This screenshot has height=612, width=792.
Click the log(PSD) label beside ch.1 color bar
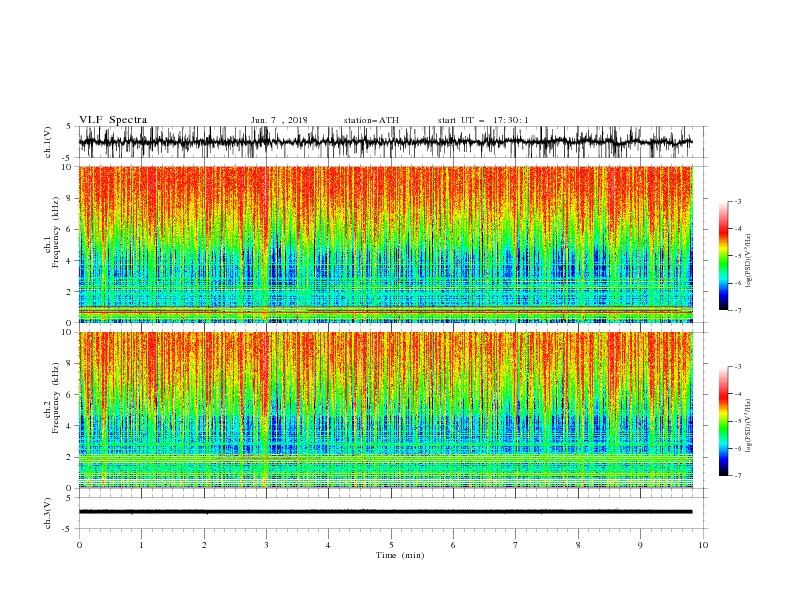[x=749, y=261]
